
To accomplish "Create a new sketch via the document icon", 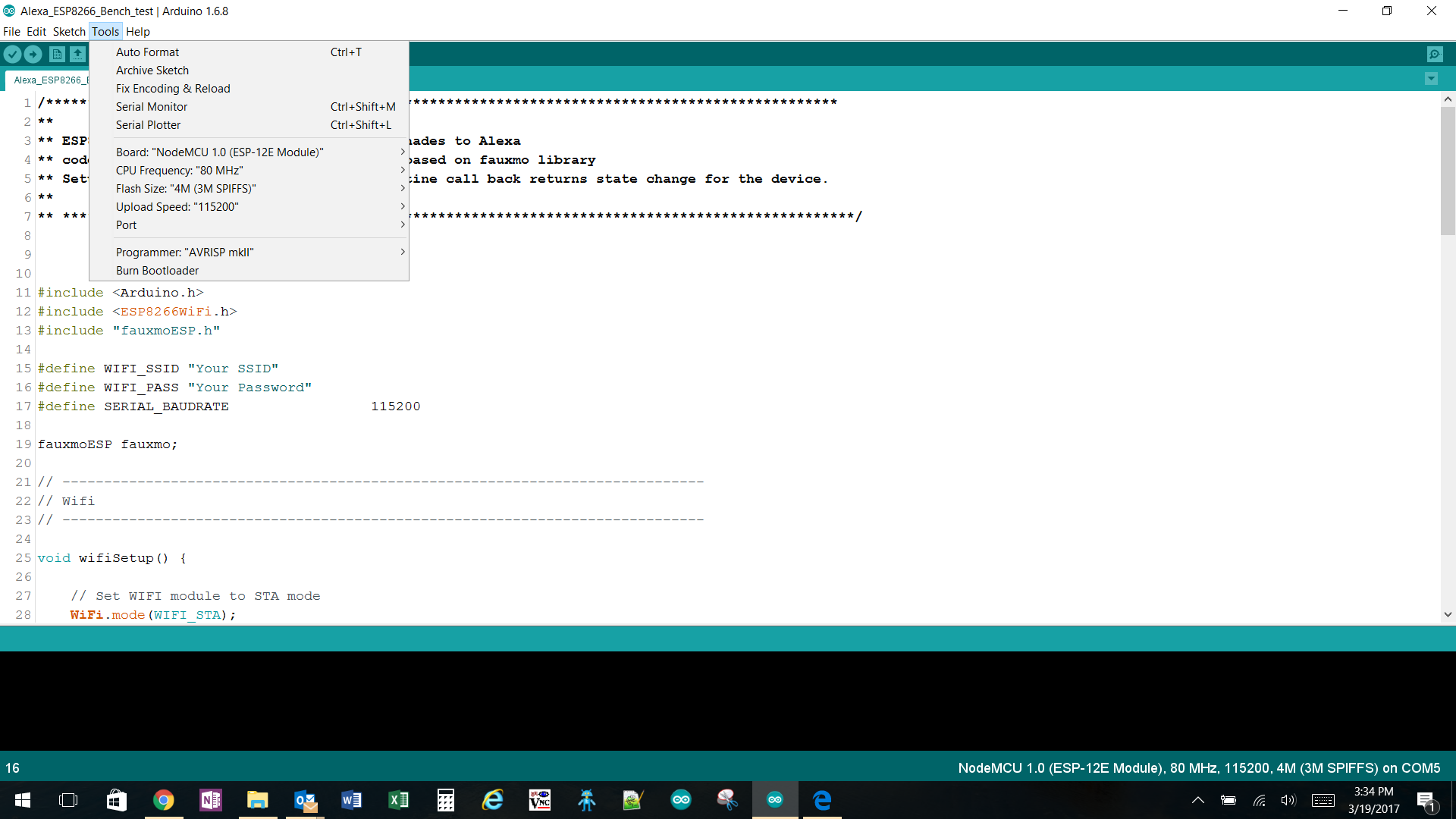I will coord(56,54).
